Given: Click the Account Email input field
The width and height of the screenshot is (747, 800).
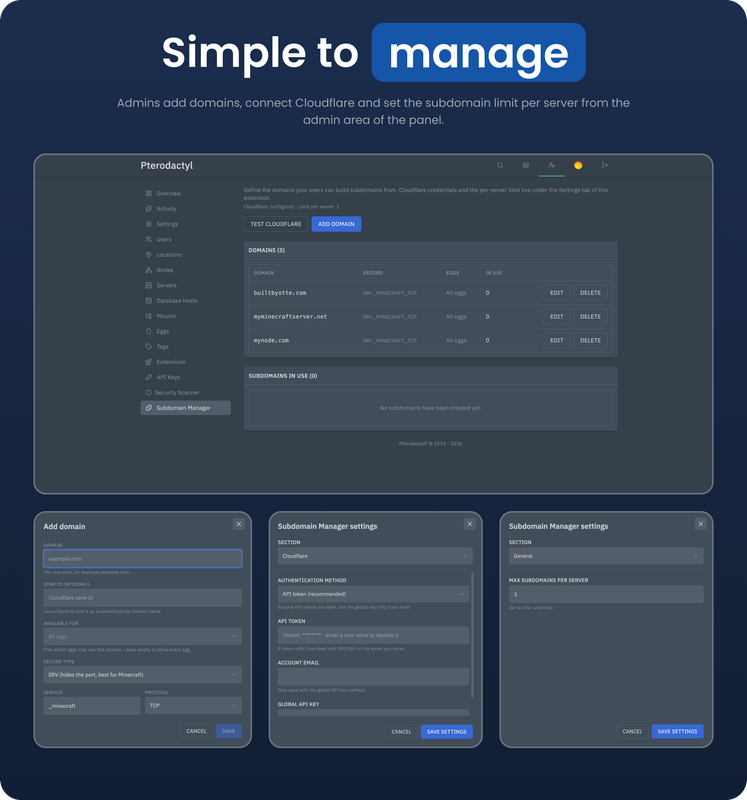Looking at the screenshot, I should pyautogui.click(x=373, y=677).
